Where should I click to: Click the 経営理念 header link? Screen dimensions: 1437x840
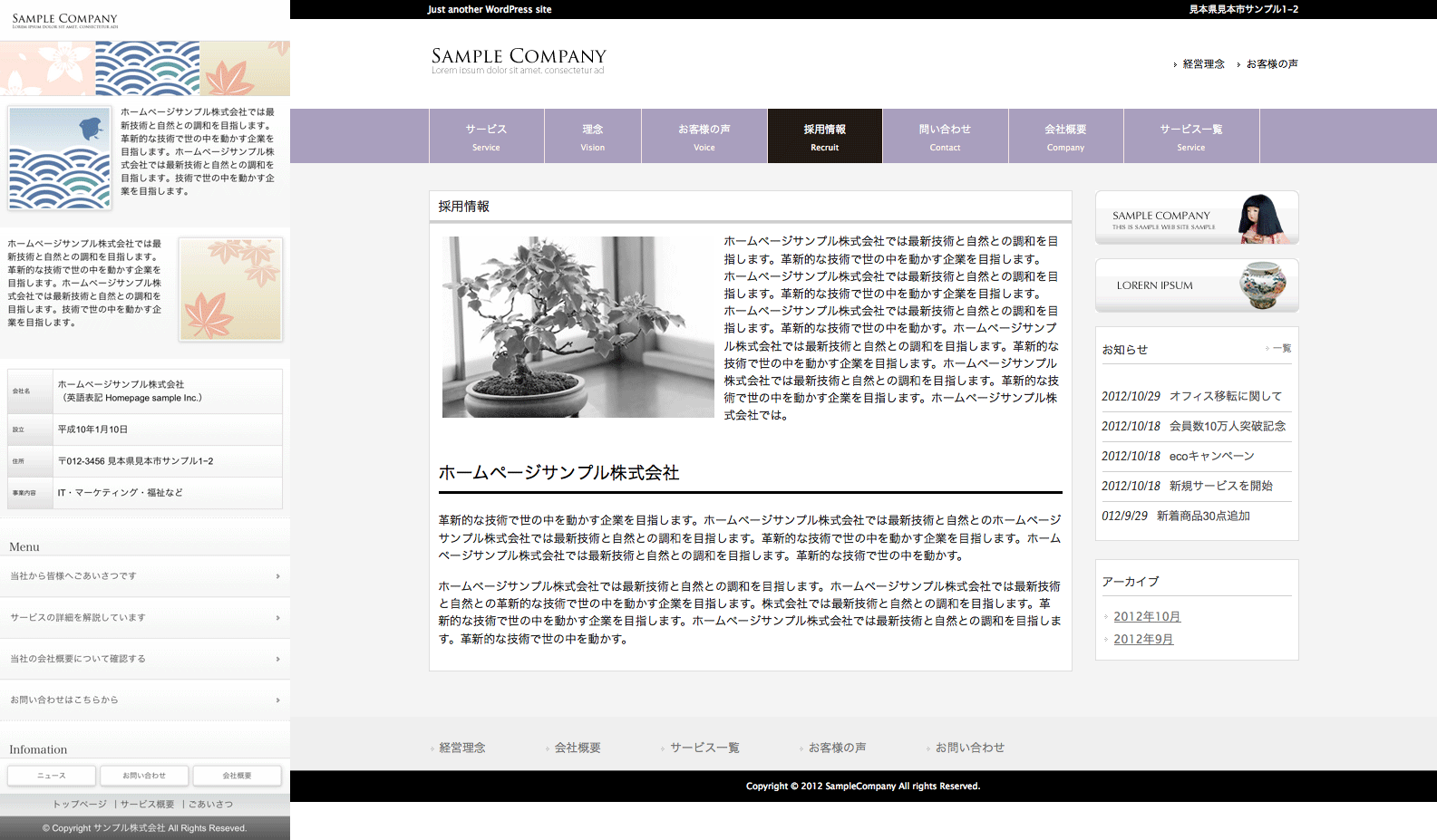[1203, 64]
